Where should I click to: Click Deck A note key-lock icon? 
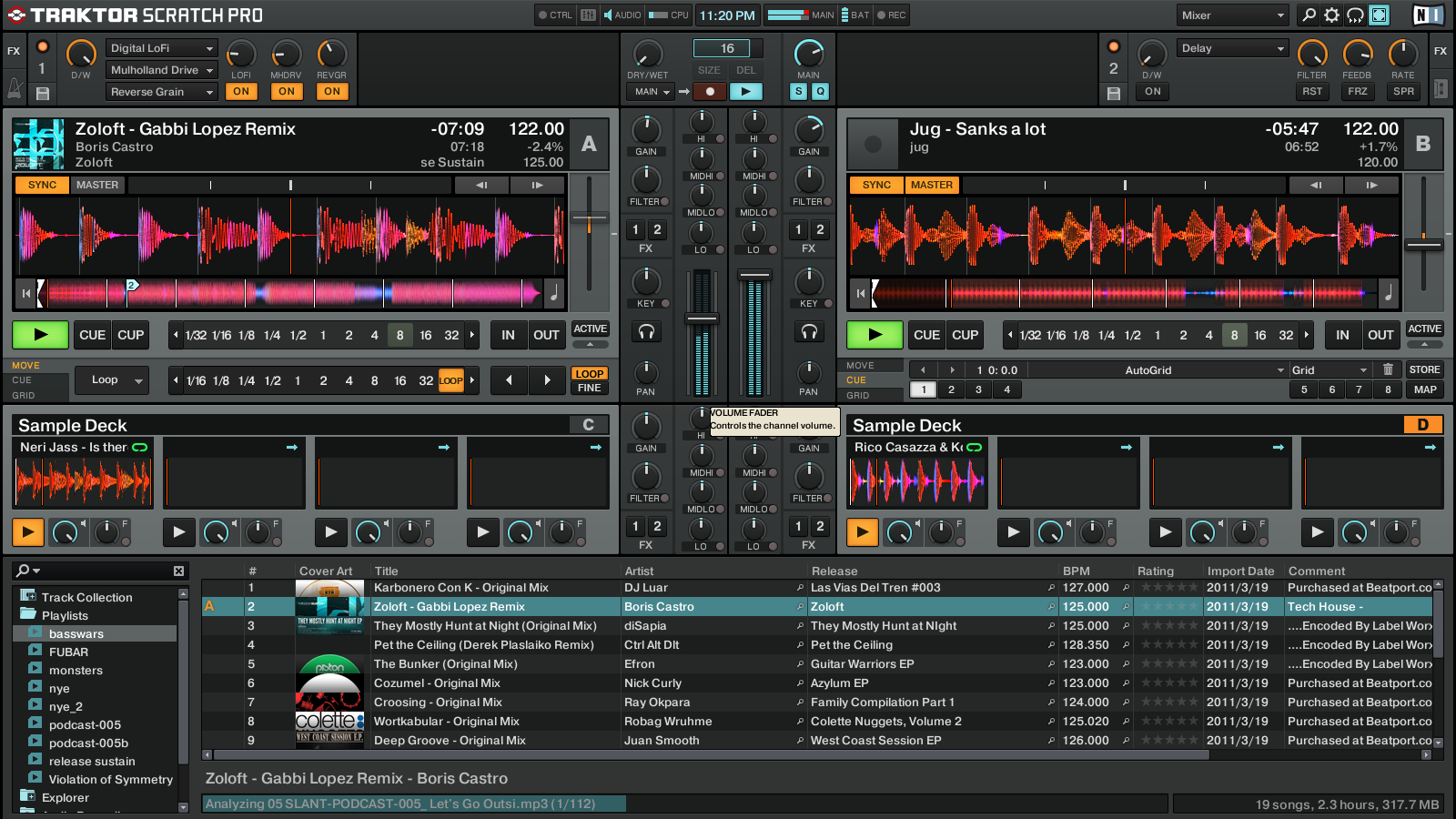(553, 293)
